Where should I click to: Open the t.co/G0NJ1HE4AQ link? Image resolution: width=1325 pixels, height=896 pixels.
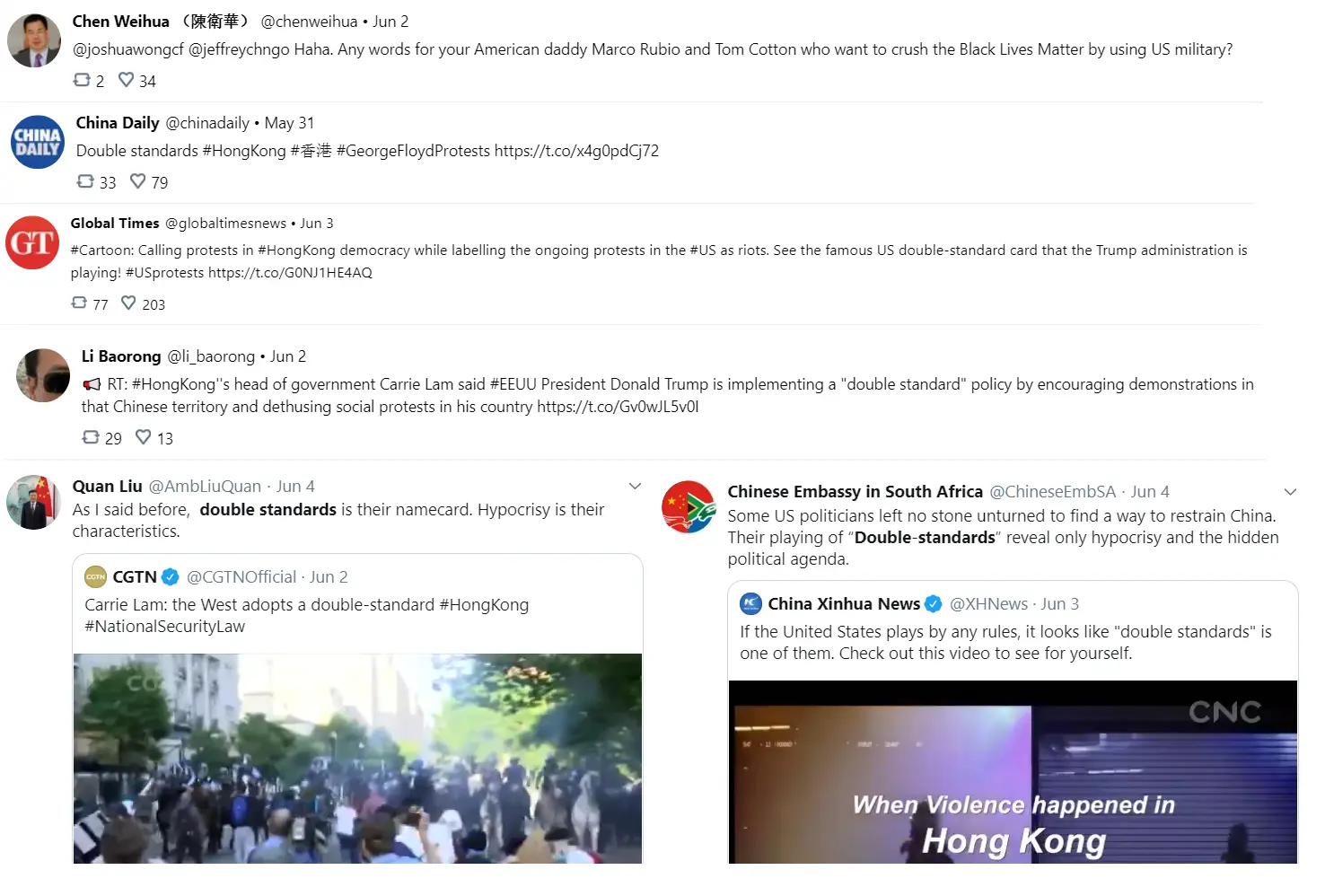pyautogui.click(x=290, y=273)
